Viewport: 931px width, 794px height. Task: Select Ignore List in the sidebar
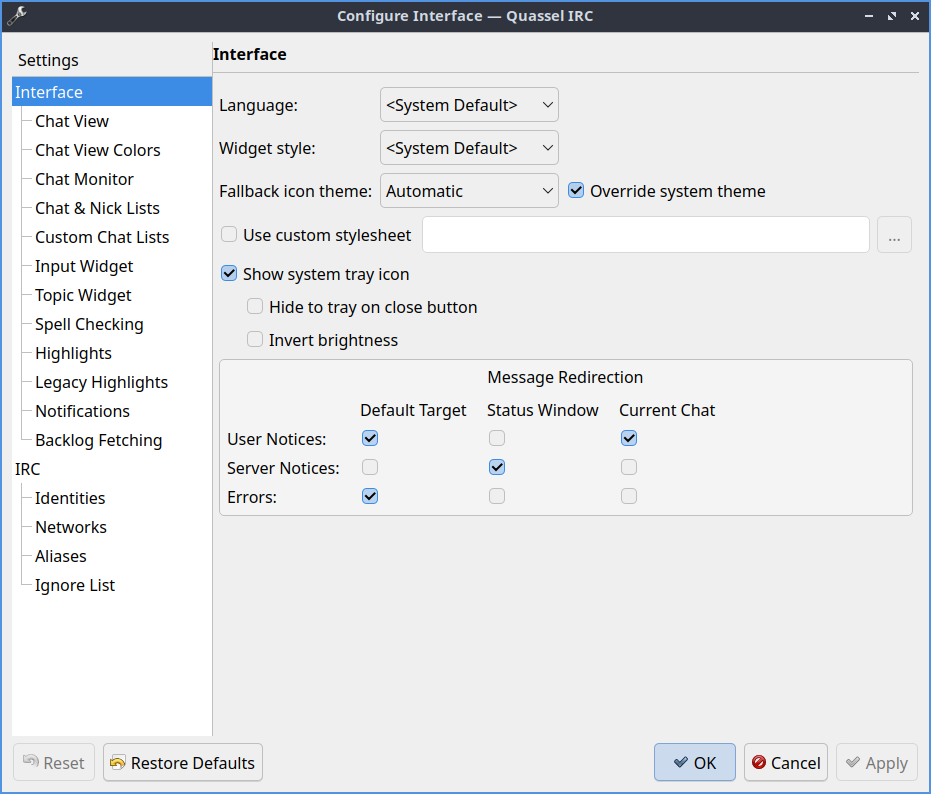75,585
